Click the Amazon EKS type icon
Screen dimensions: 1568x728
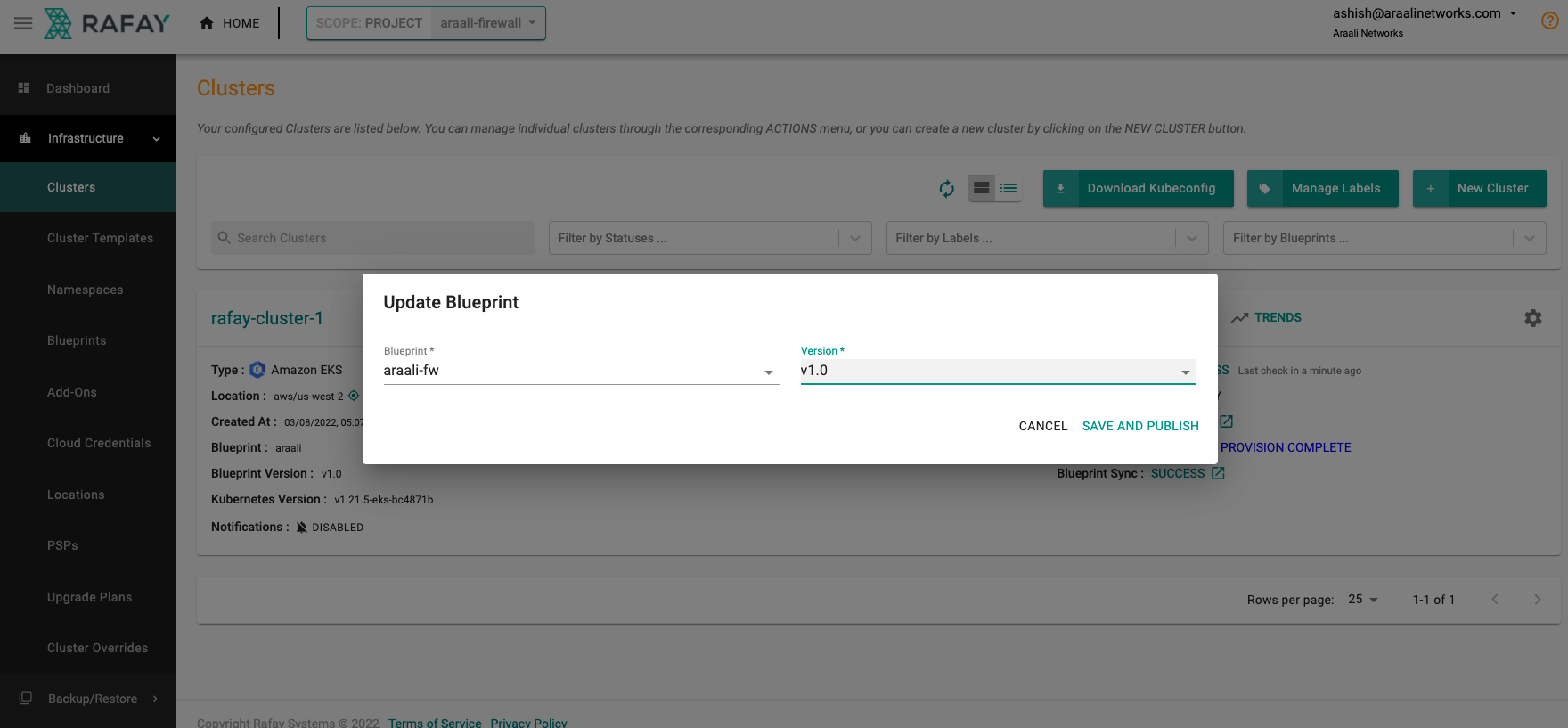click(x=257, y=370)
